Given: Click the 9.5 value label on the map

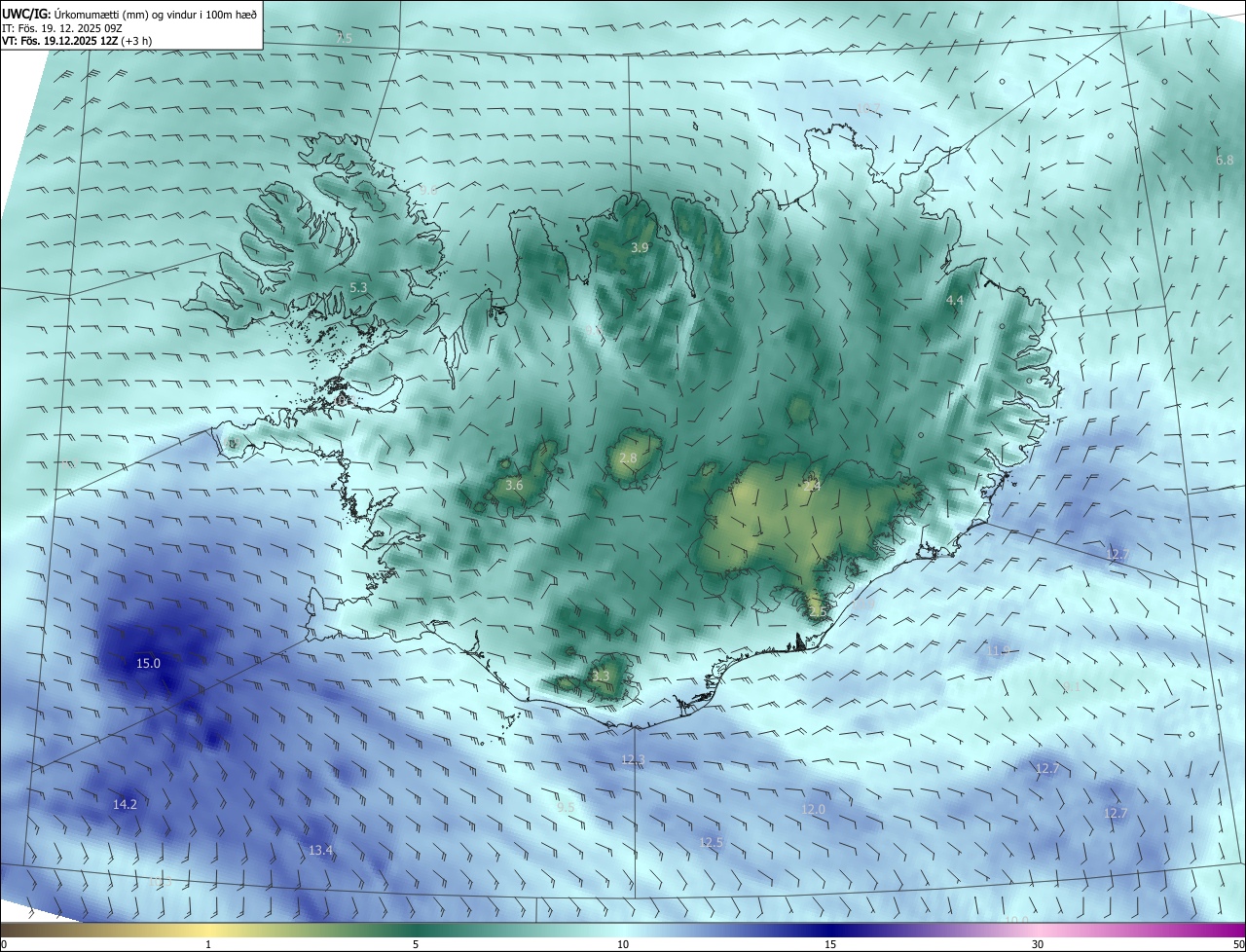Looking at the screenshot, I should pos(566,807).
